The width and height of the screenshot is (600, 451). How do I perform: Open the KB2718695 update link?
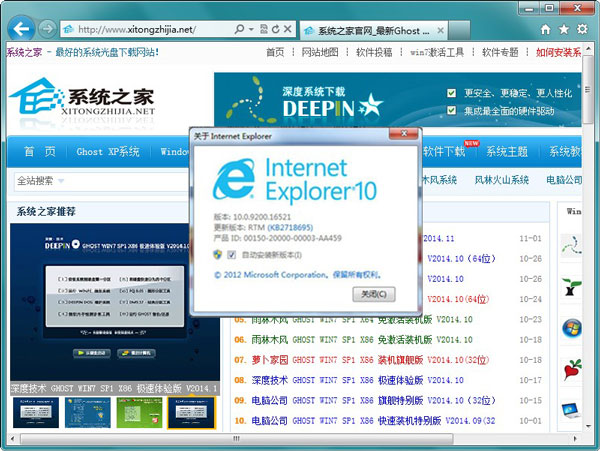pyautogui.click(x=290, y=228)
